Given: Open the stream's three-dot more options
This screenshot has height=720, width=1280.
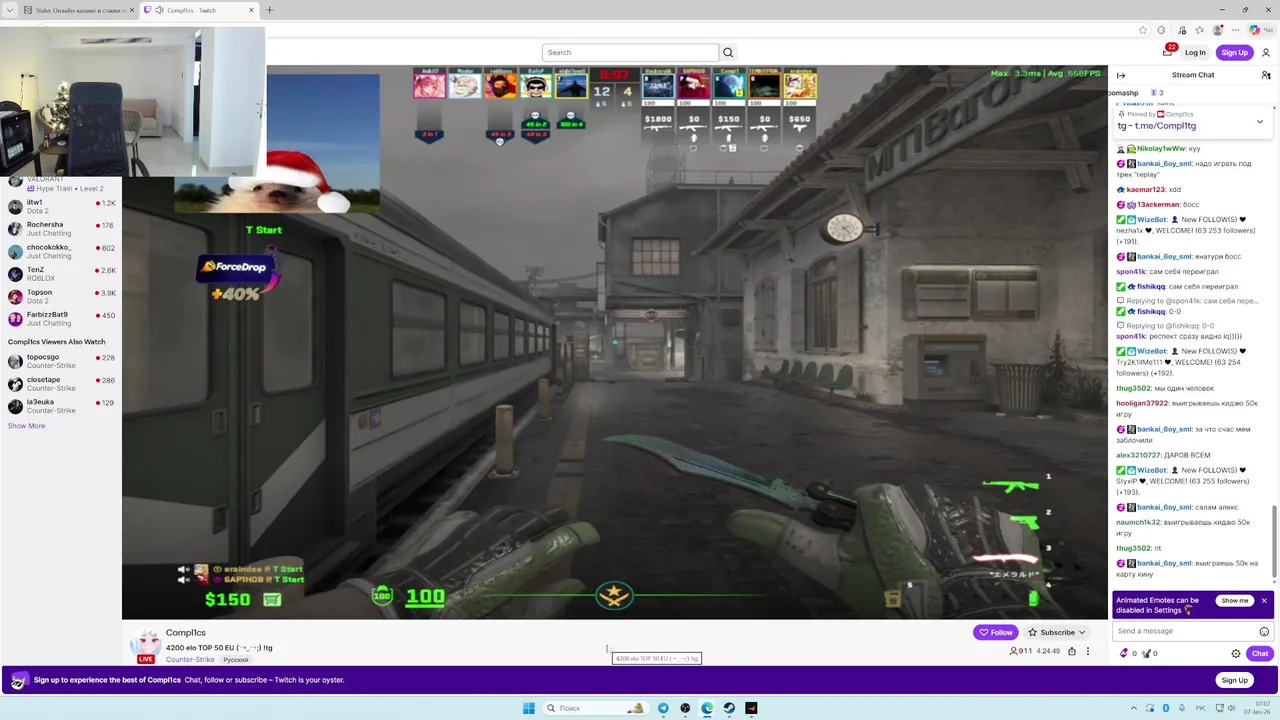Looking at the screenshot, I should click(x=1088, y=651).
